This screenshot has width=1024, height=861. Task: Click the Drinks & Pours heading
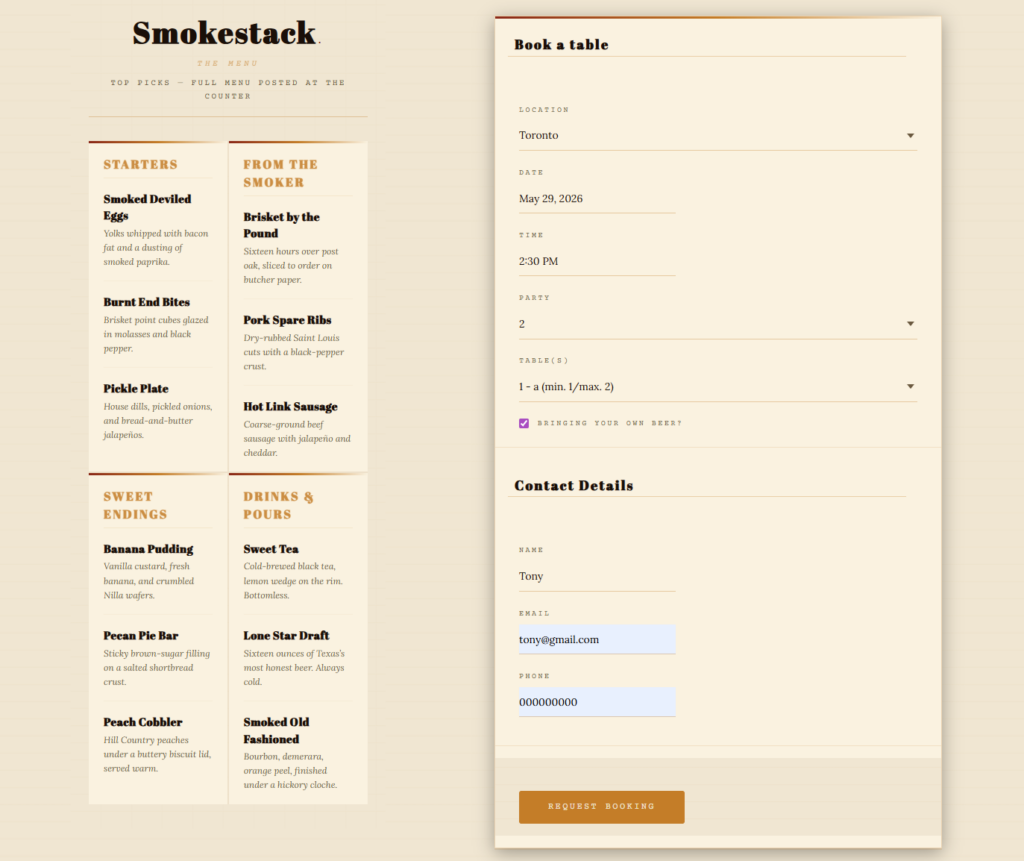(x=278, y=506)
